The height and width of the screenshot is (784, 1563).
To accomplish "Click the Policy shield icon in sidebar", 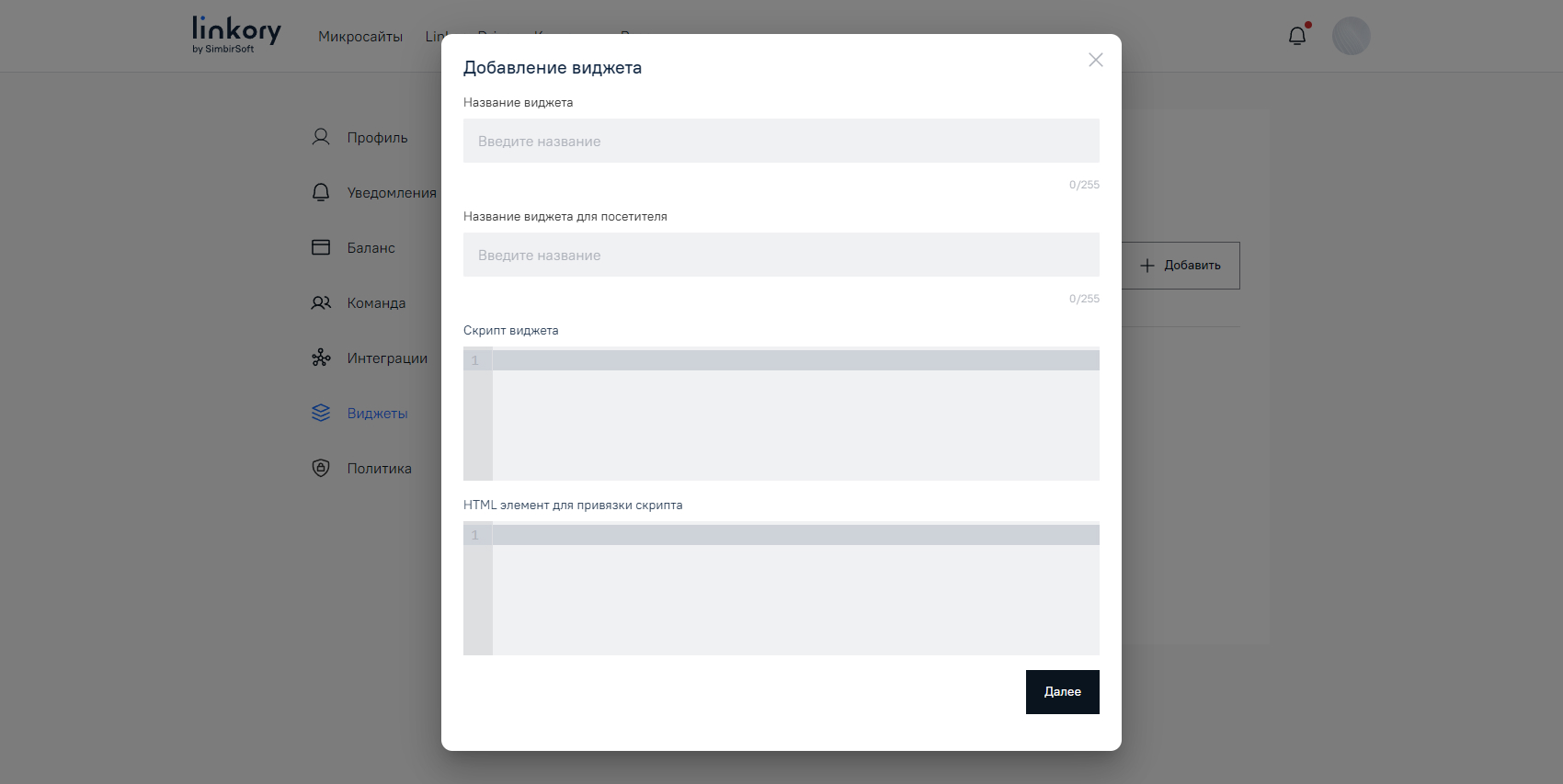I will 321,468.
